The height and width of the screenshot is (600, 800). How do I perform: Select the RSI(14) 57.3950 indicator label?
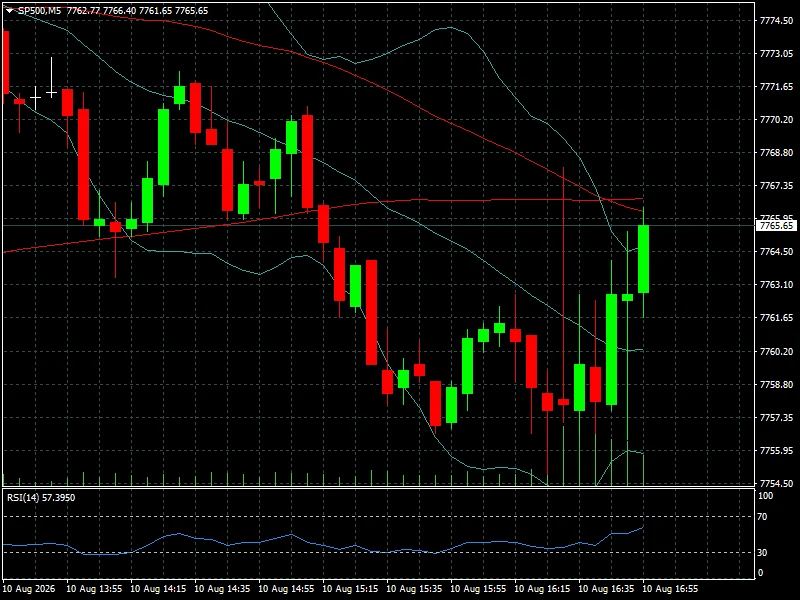tap(41, 497)
